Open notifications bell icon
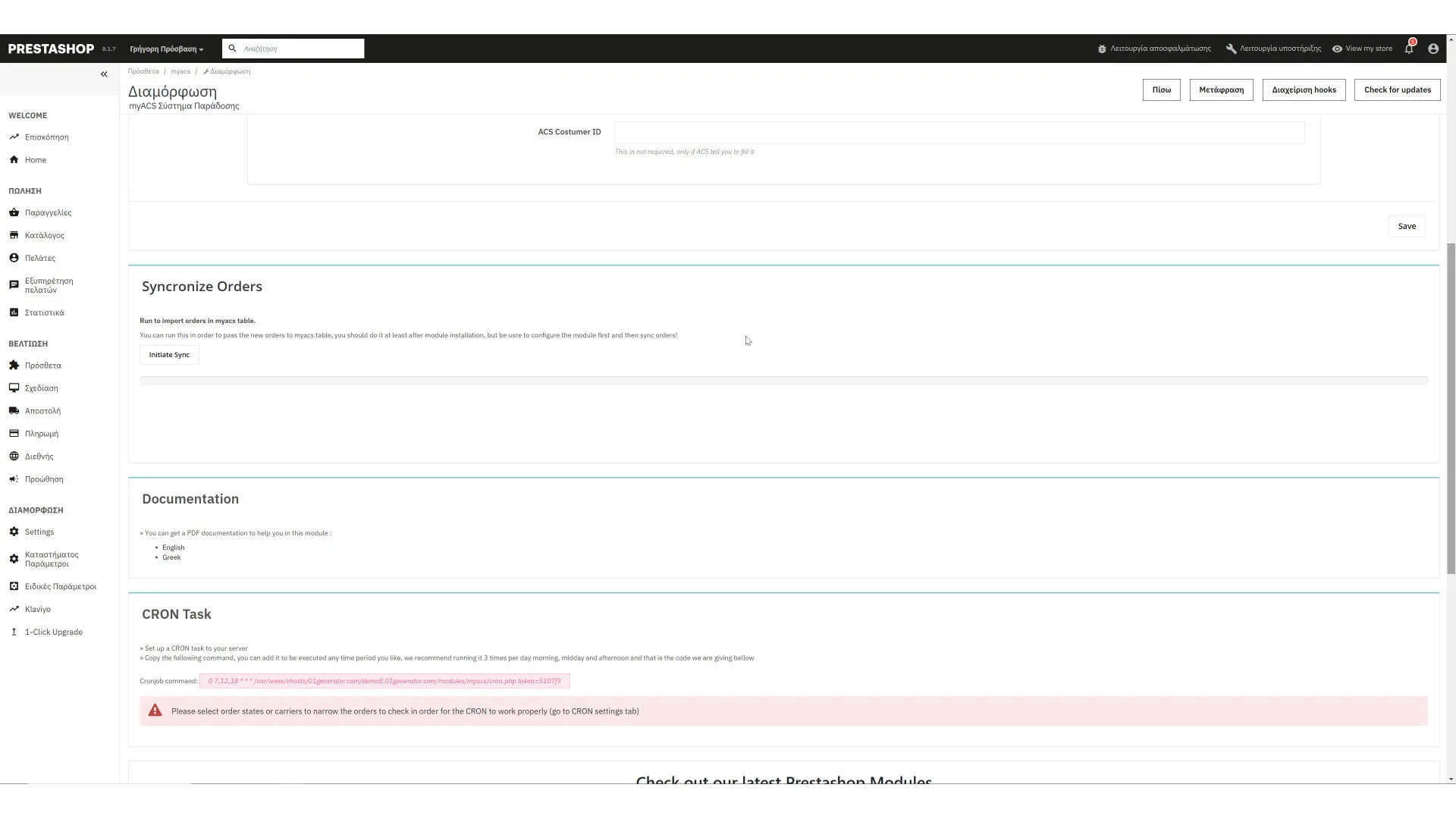 [x=1409, y=49]
